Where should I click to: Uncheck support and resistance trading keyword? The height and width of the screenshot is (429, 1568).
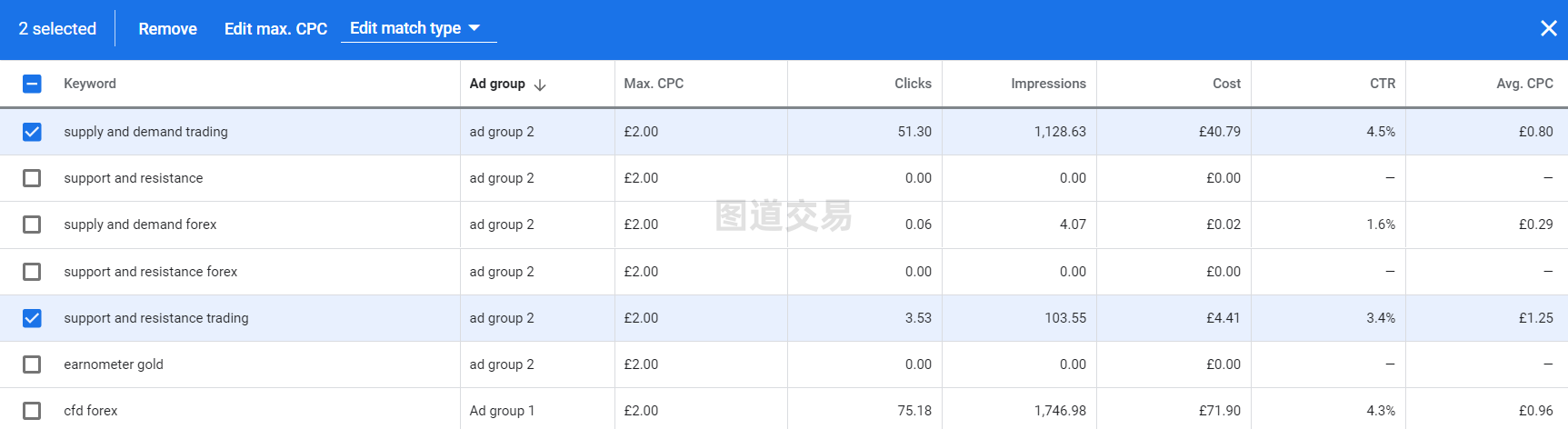[x=32, y=318]
